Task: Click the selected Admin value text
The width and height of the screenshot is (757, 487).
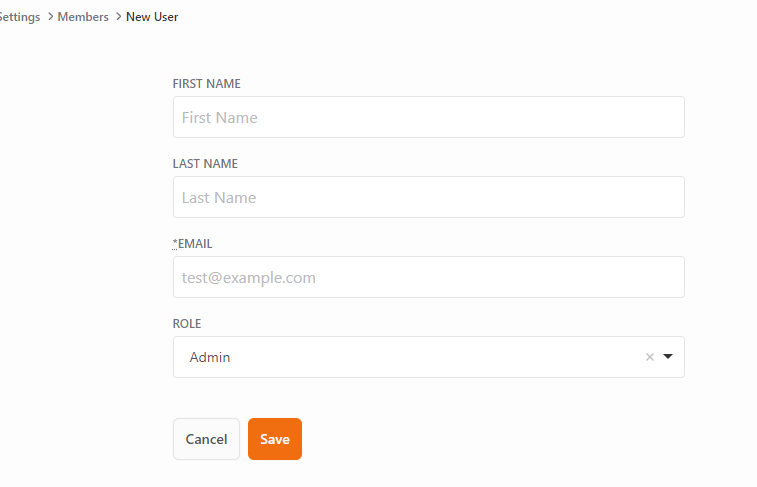Action: 210,357
